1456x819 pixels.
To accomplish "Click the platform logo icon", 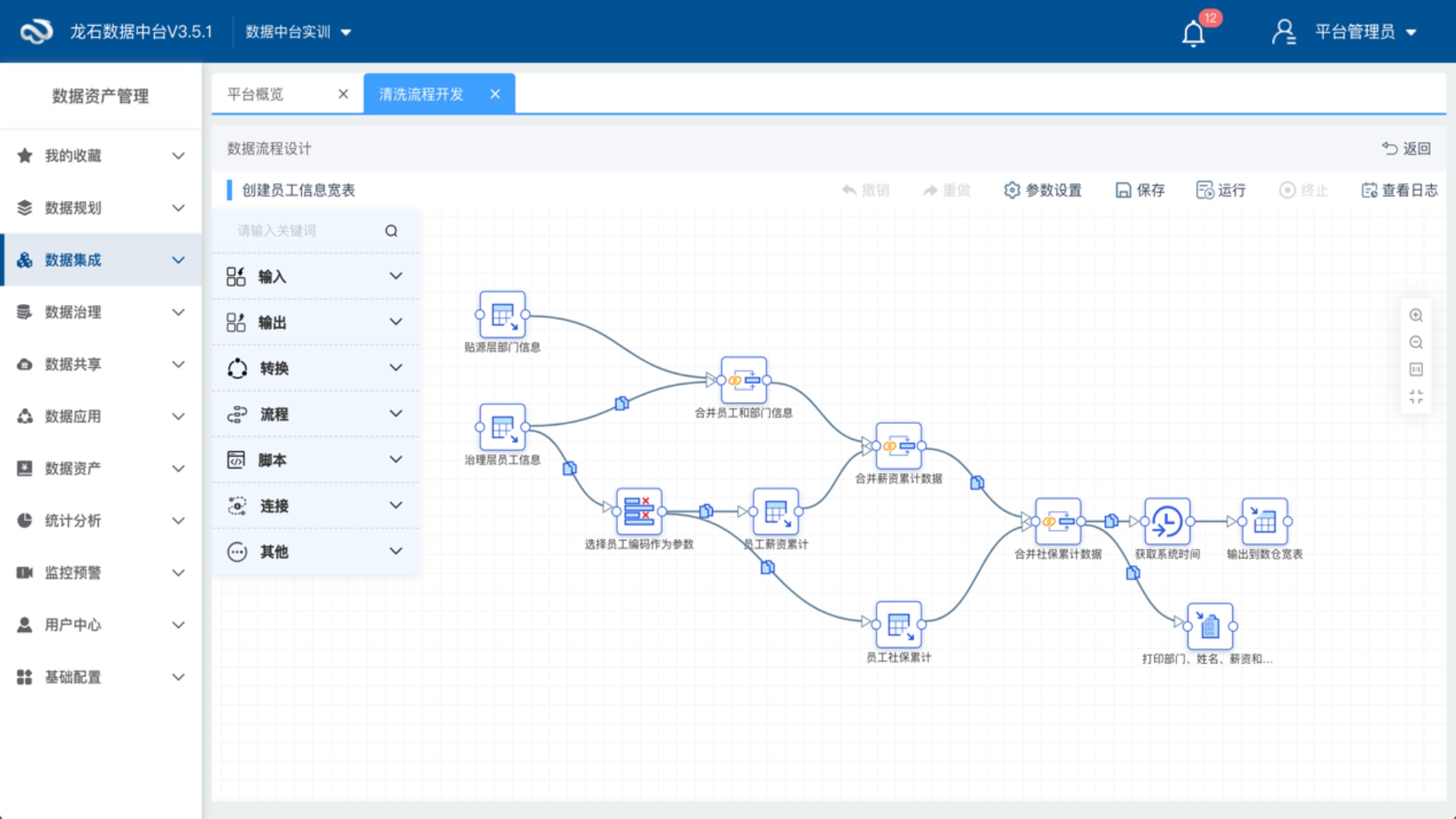I will point(36,31).
